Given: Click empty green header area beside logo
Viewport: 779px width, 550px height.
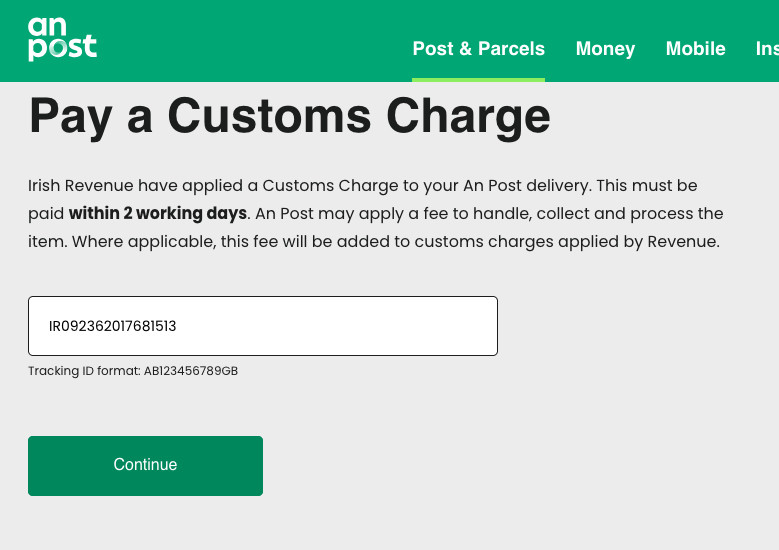Looking at the screenshot, I should click(250, 40).
